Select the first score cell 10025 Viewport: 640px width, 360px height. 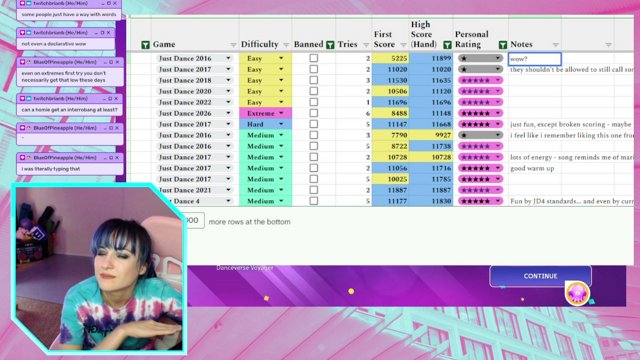click(x=391, y=179)
